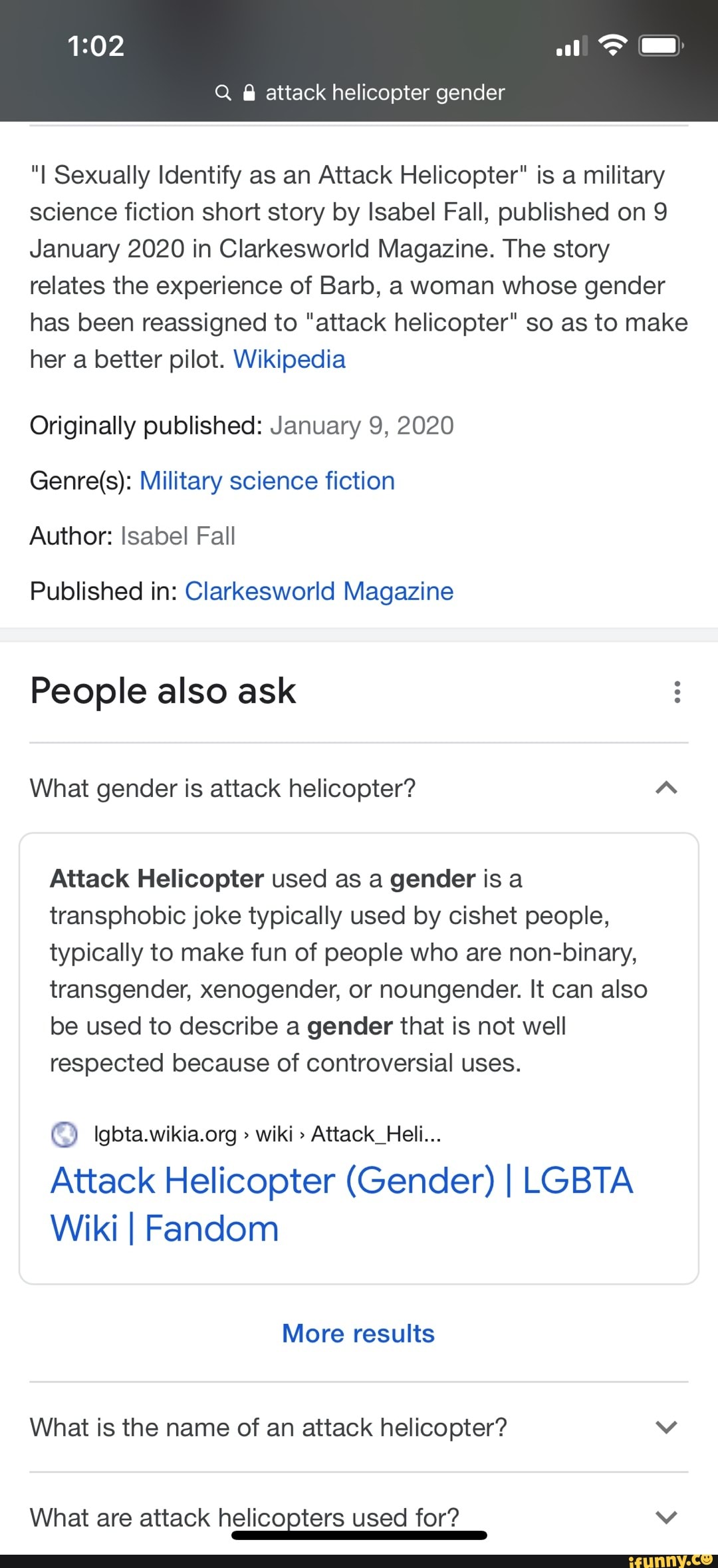Expand 'What is the name of an attack helicopter?'
Screen dimensions: 718x1568
667,1427
